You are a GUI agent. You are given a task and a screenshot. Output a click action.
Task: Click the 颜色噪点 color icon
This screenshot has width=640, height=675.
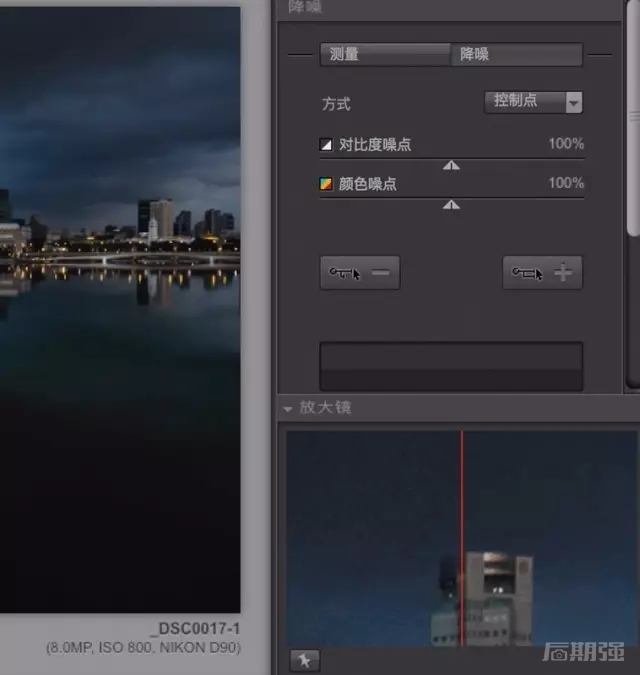(x=326, y=184)
